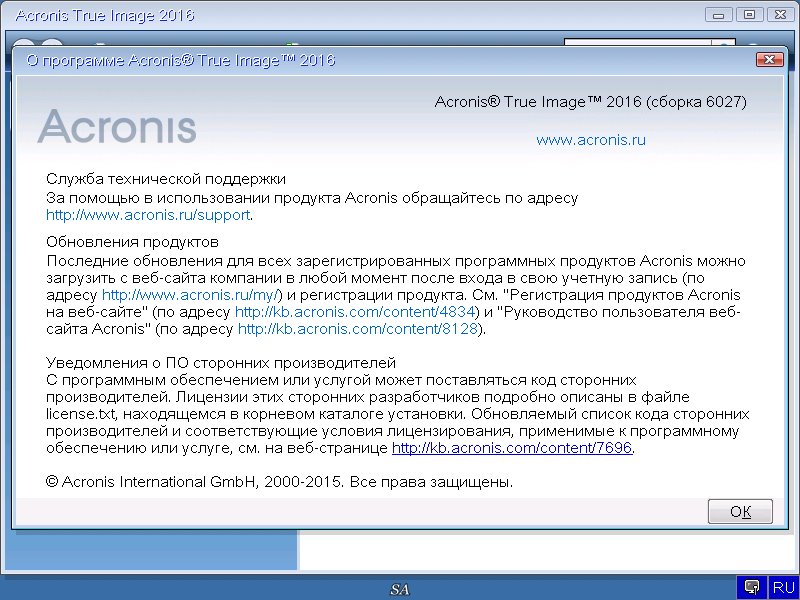Close the About Acronis True Image dialog

[x=768, y=60]
